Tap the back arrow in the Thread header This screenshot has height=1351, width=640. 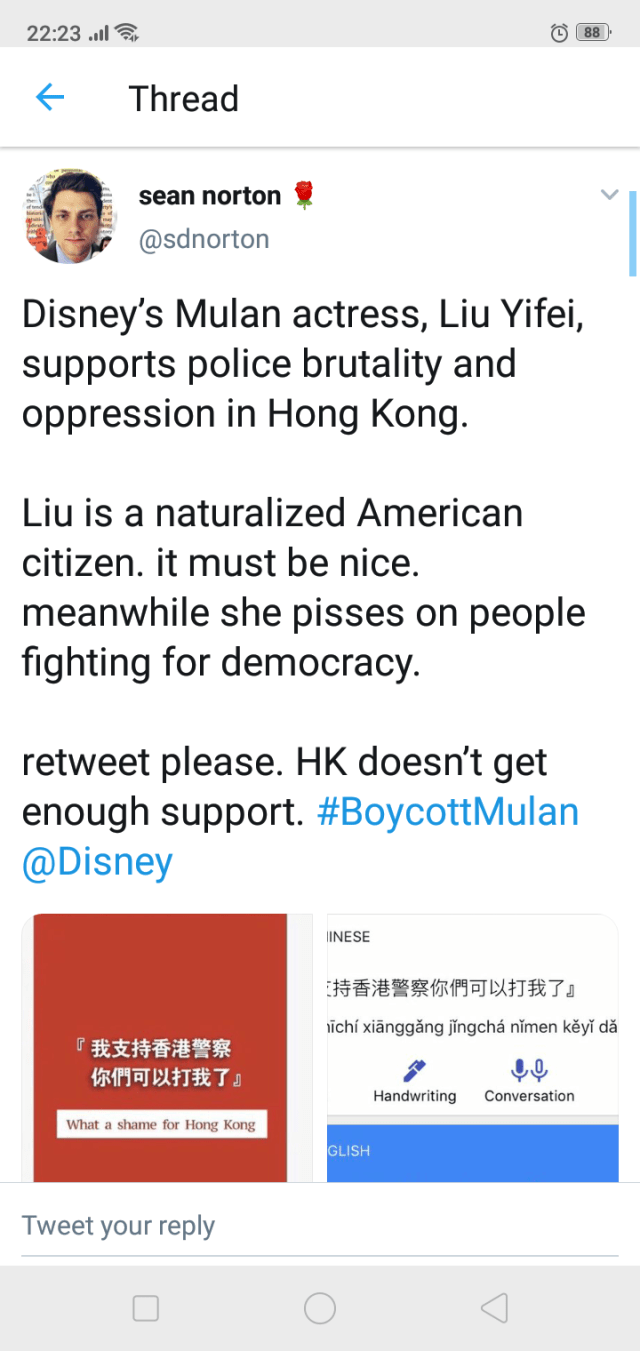49,98
